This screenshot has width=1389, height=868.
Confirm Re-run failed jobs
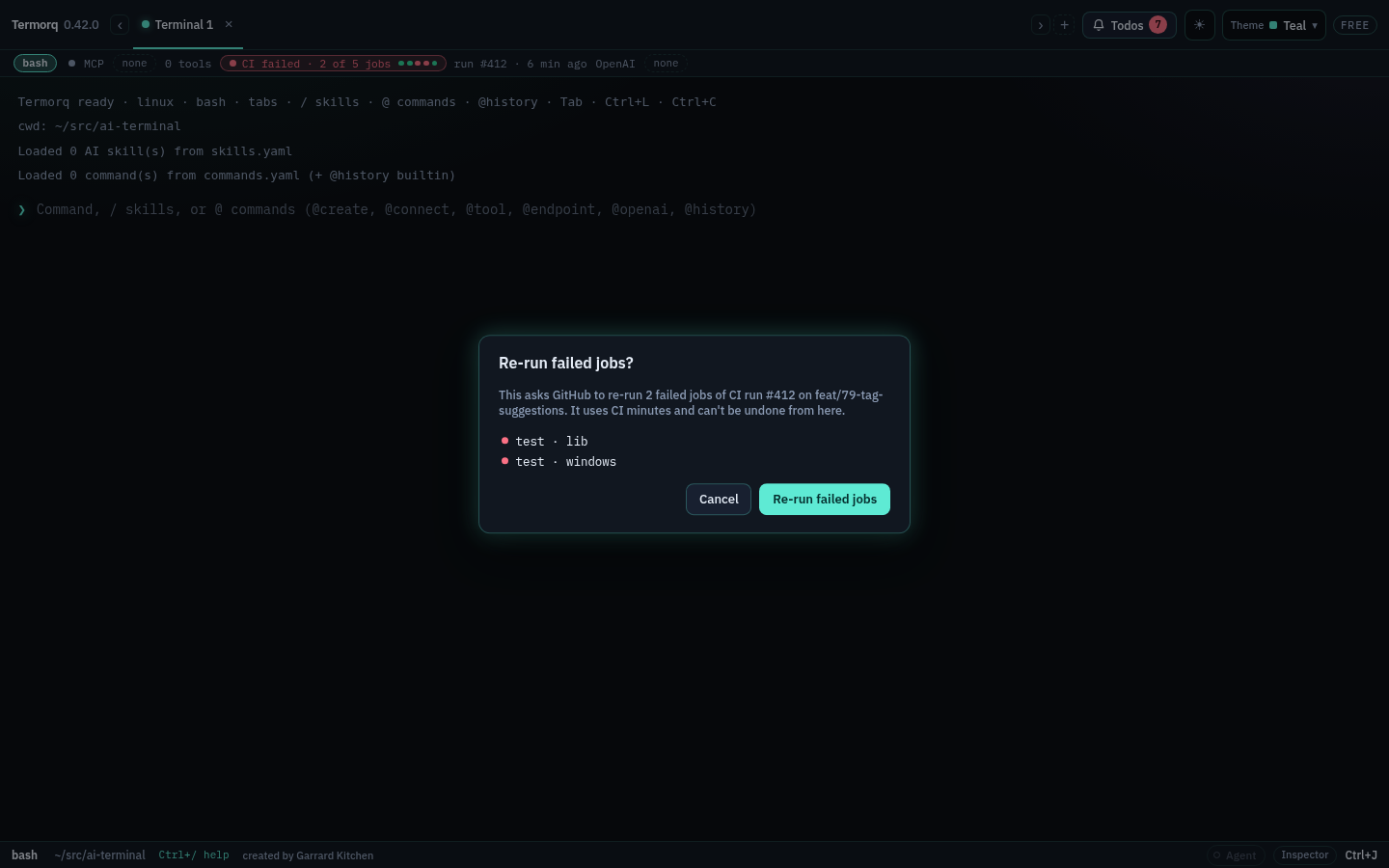point(825,499)
